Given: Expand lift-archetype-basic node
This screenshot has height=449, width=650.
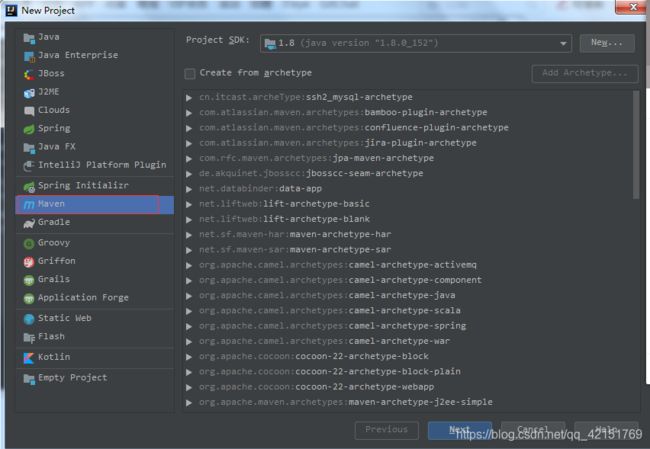Looking at the screenshot, I should point(189,204).
